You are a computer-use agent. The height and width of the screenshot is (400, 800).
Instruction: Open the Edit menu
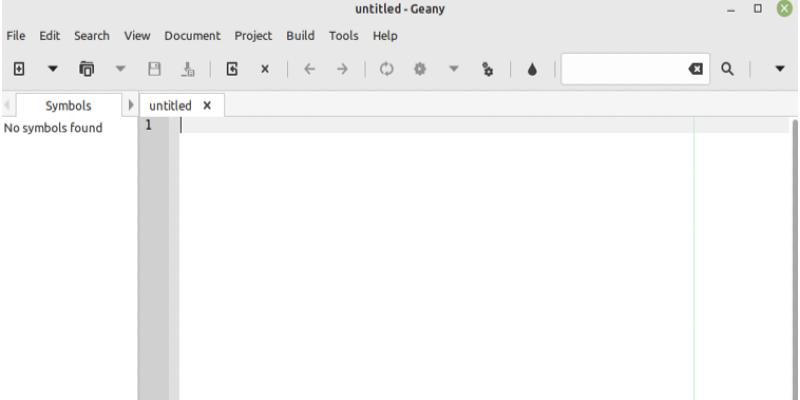click(49, 36)
